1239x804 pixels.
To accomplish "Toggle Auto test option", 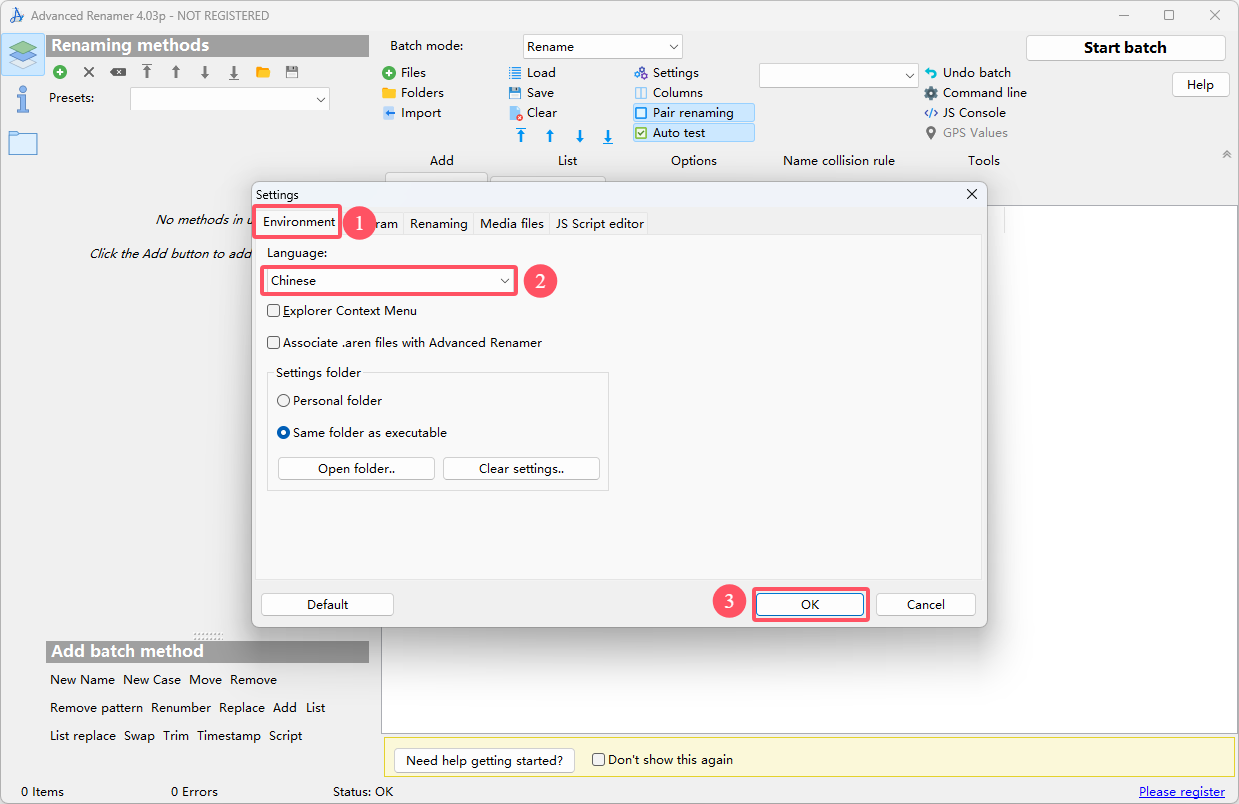I will tap(694, 133).
